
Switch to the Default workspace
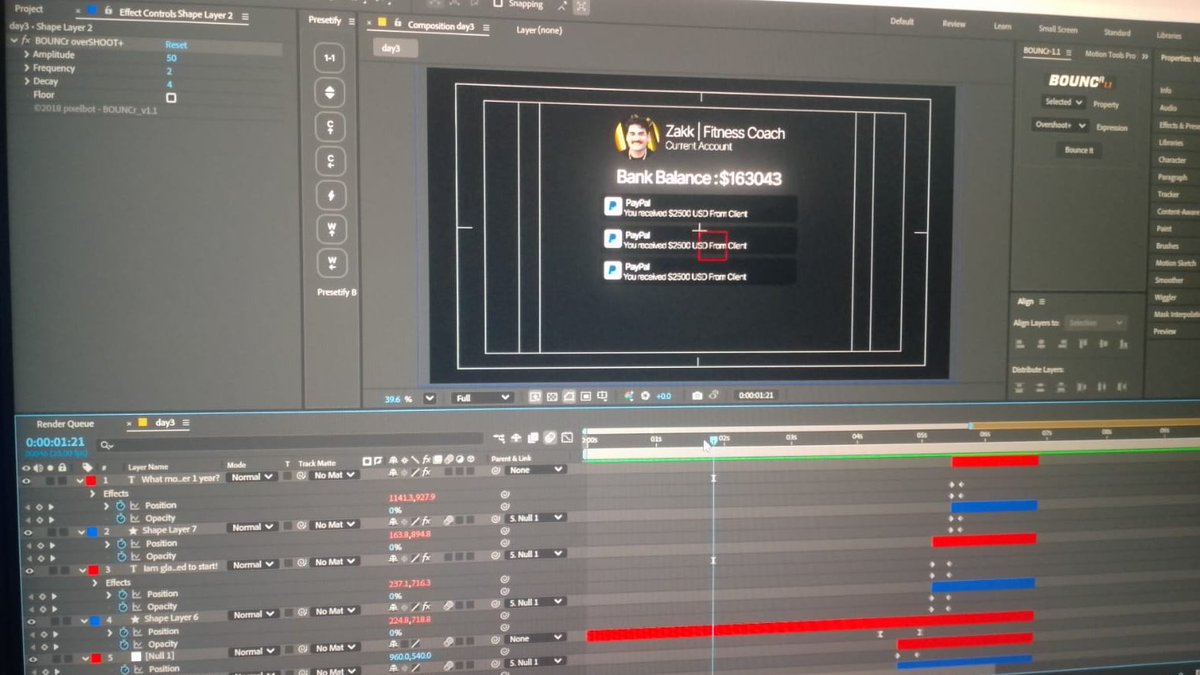pyautogui.click(x=902, y=21)
